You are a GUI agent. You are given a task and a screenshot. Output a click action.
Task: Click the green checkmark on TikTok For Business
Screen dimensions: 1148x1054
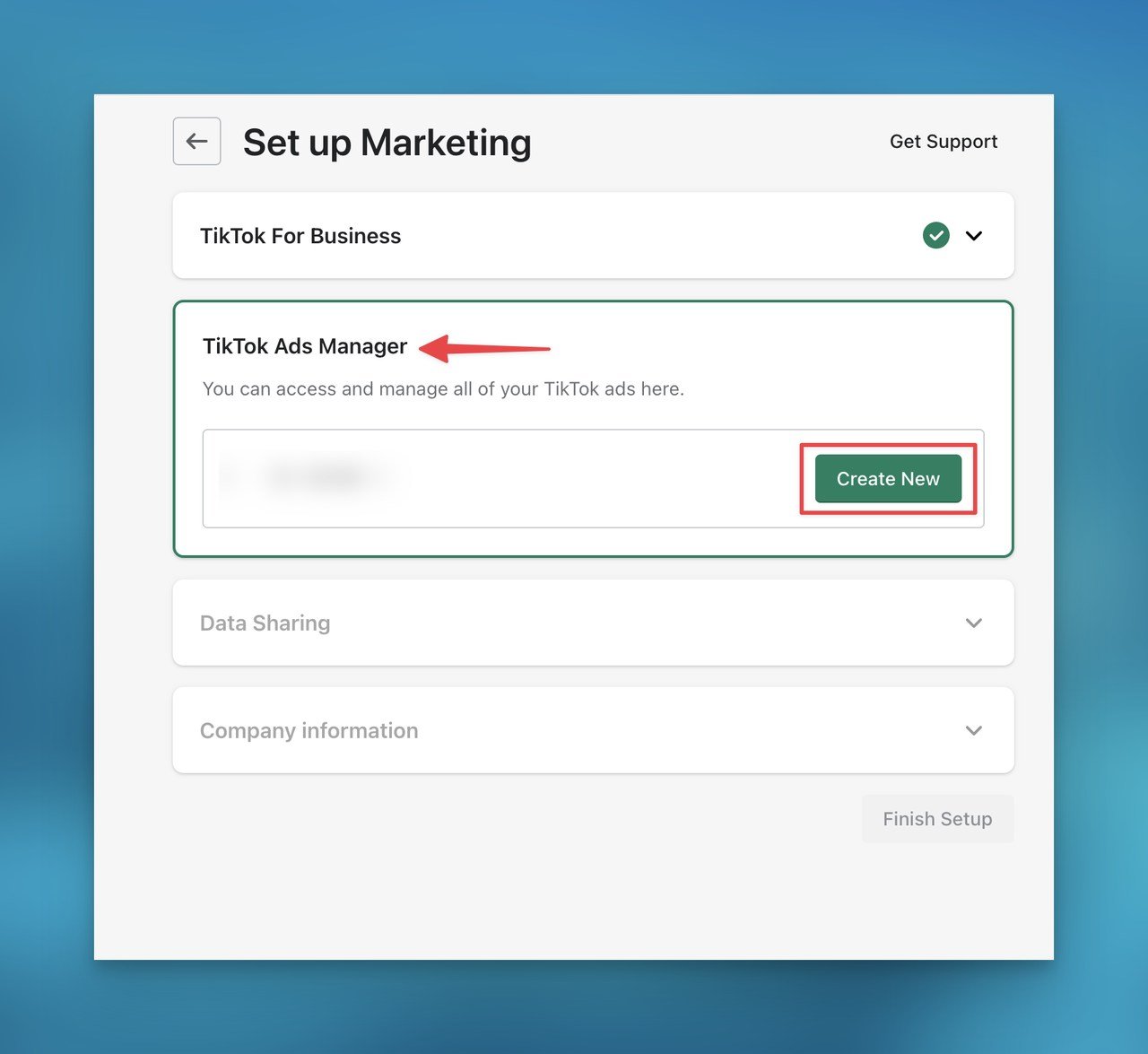pyautogui.click(x=935, y=236)
